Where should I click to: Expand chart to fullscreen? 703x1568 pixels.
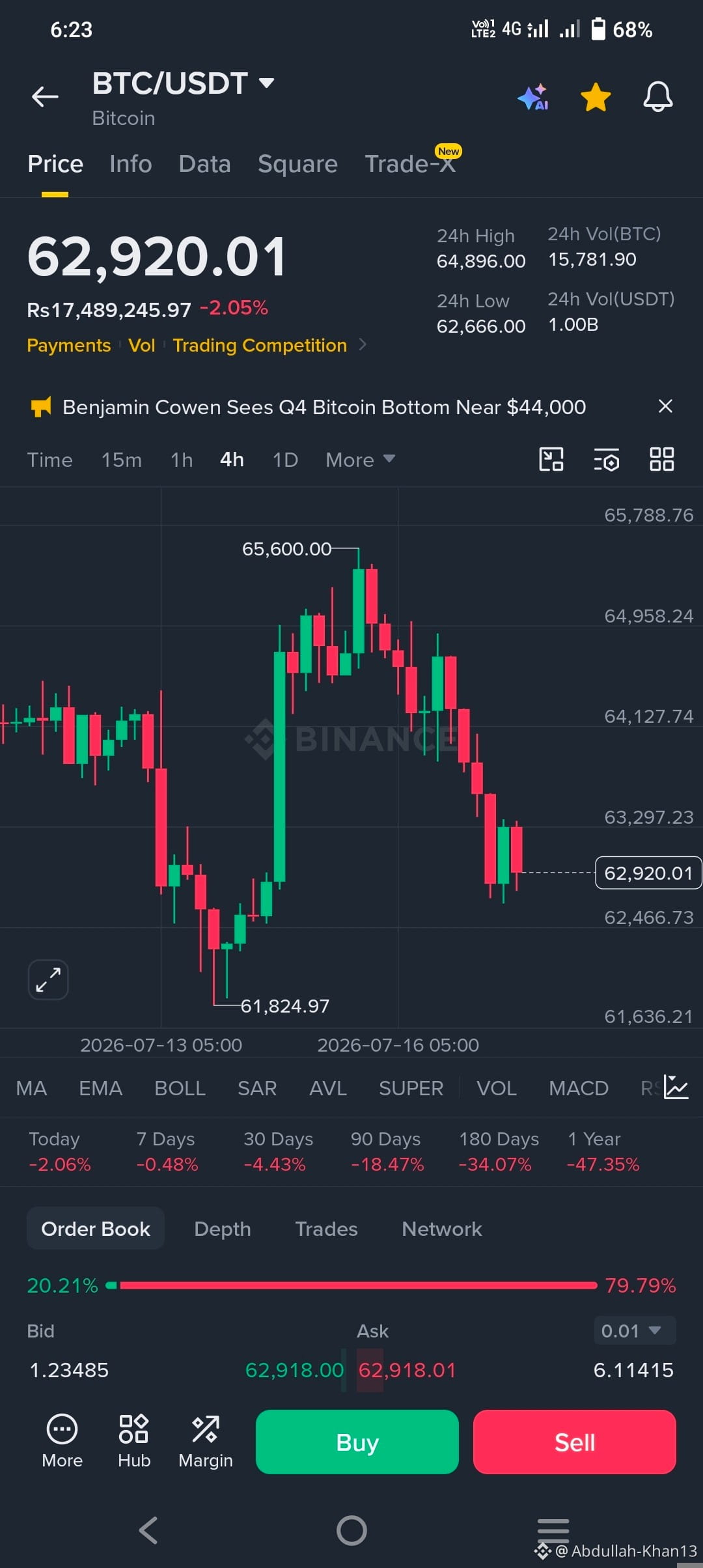coord(48,979)
